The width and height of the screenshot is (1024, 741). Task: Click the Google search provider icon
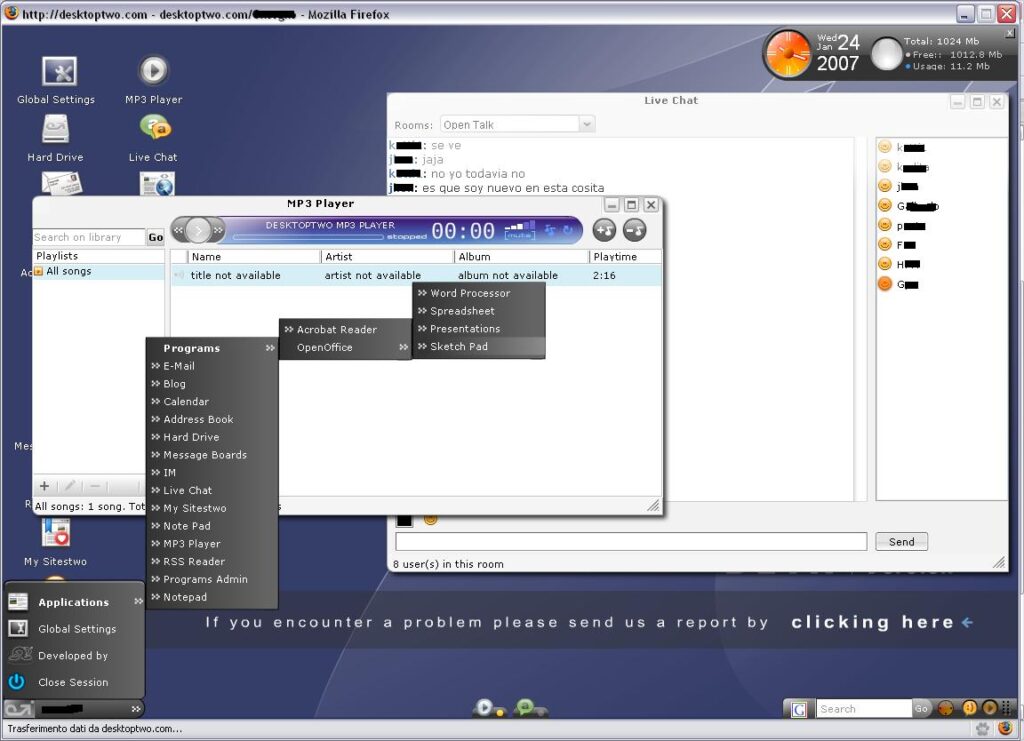799,709
